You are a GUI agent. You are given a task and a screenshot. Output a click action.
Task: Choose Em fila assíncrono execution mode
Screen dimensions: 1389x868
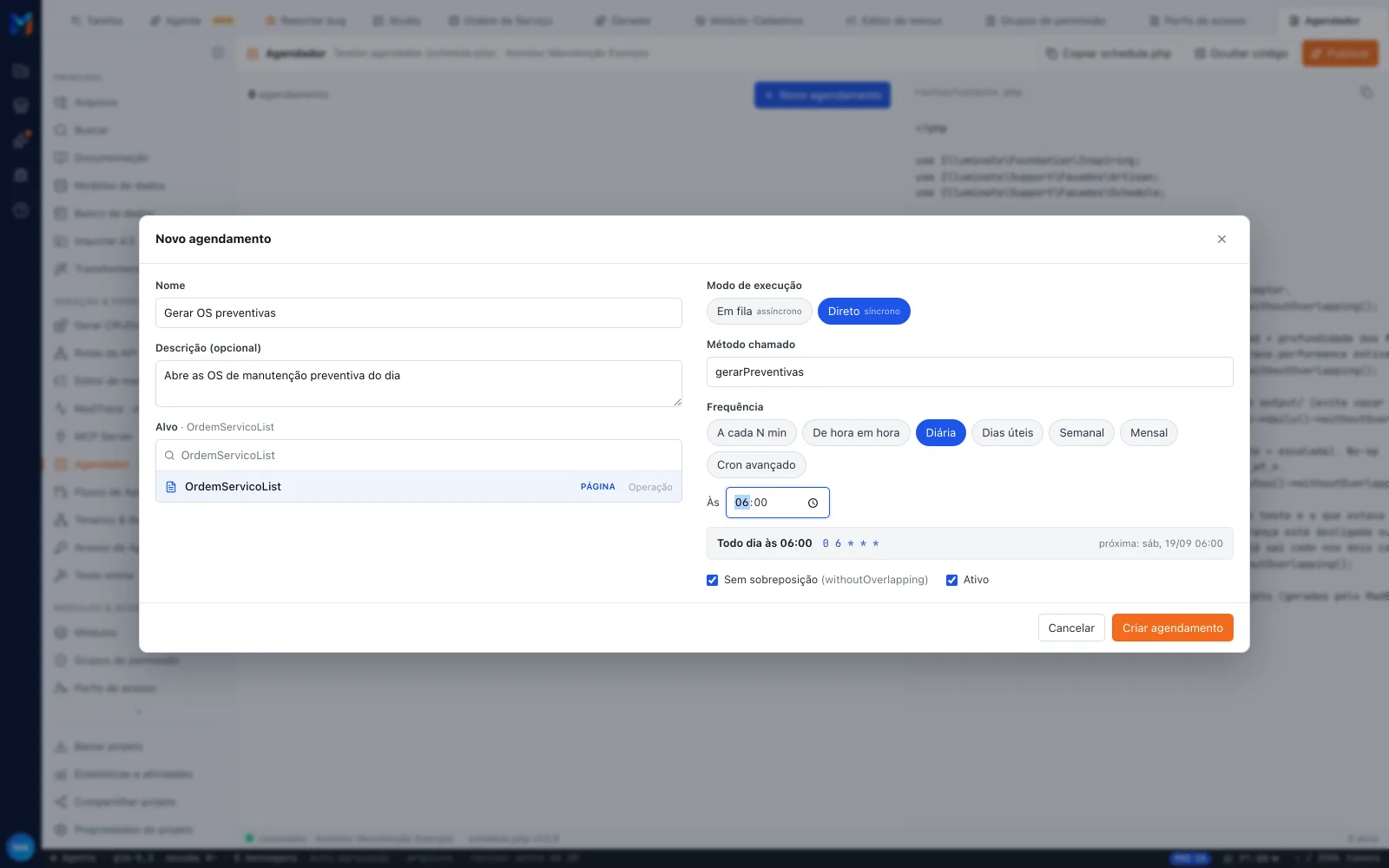[760, 312]
